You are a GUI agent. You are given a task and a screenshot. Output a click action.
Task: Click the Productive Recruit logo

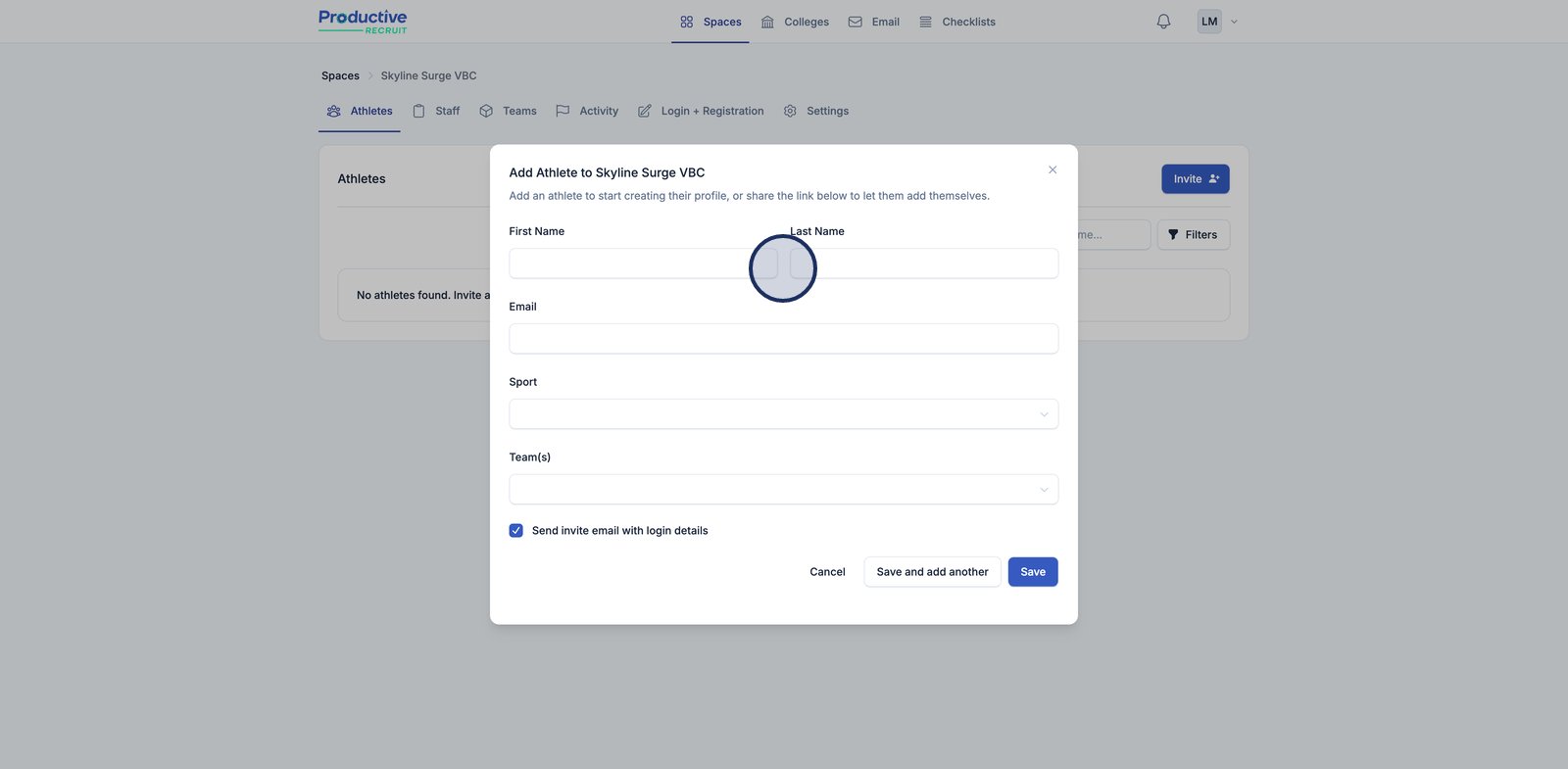pos(363,22)
